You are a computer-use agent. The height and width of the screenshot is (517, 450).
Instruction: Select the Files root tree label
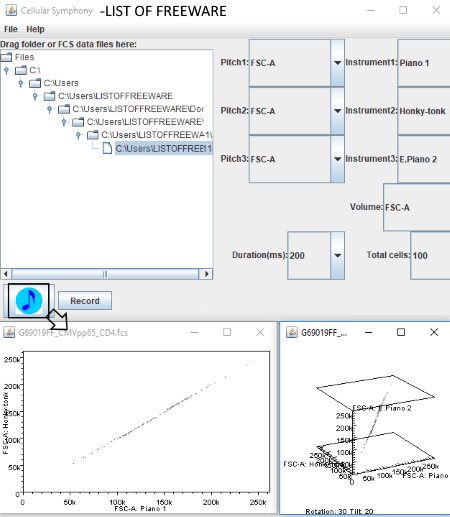[24, 57]
